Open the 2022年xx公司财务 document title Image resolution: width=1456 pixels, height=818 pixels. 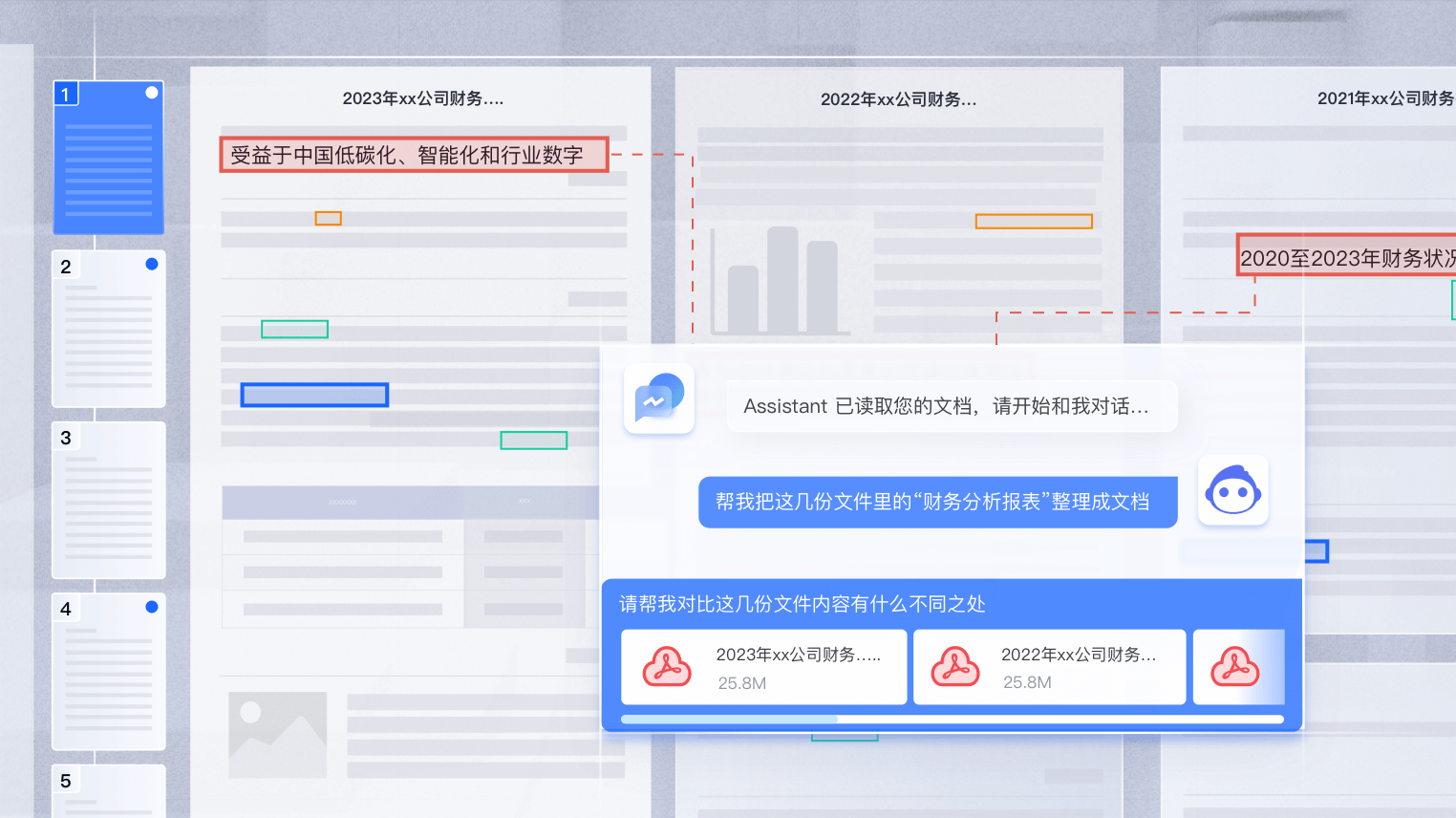tap(898, 99)
